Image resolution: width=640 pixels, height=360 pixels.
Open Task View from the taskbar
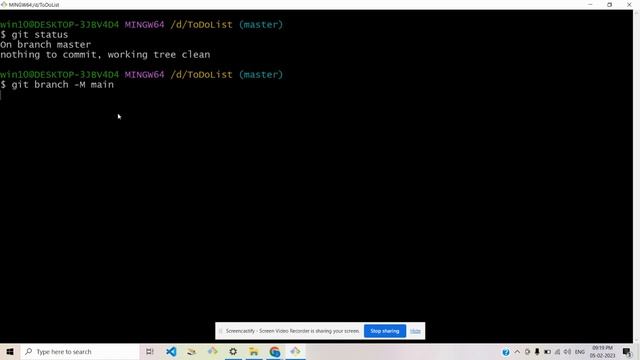[150, 351]
